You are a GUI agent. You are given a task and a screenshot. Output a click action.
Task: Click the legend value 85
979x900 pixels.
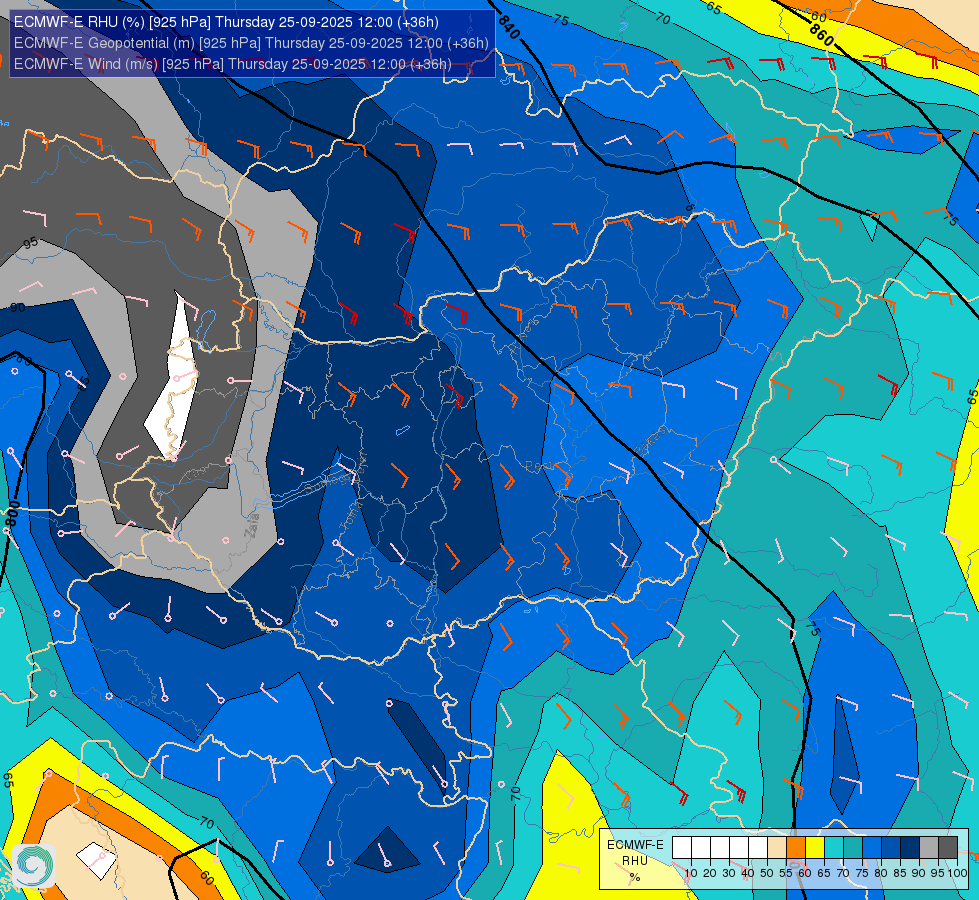coord(900,873)
